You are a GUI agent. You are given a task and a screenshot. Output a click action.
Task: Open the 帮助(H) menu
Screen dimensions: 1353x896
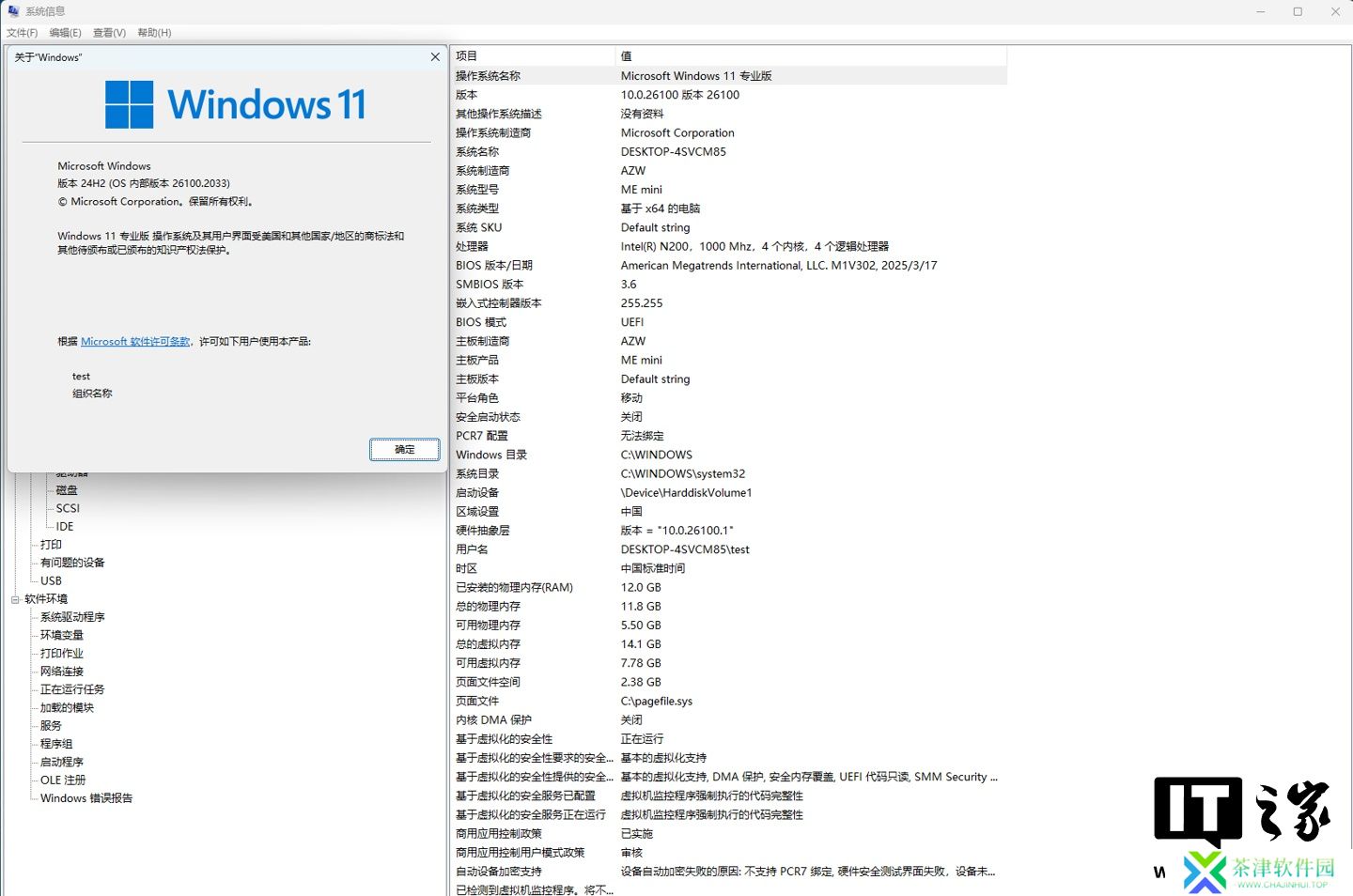(x=154, y=33)
